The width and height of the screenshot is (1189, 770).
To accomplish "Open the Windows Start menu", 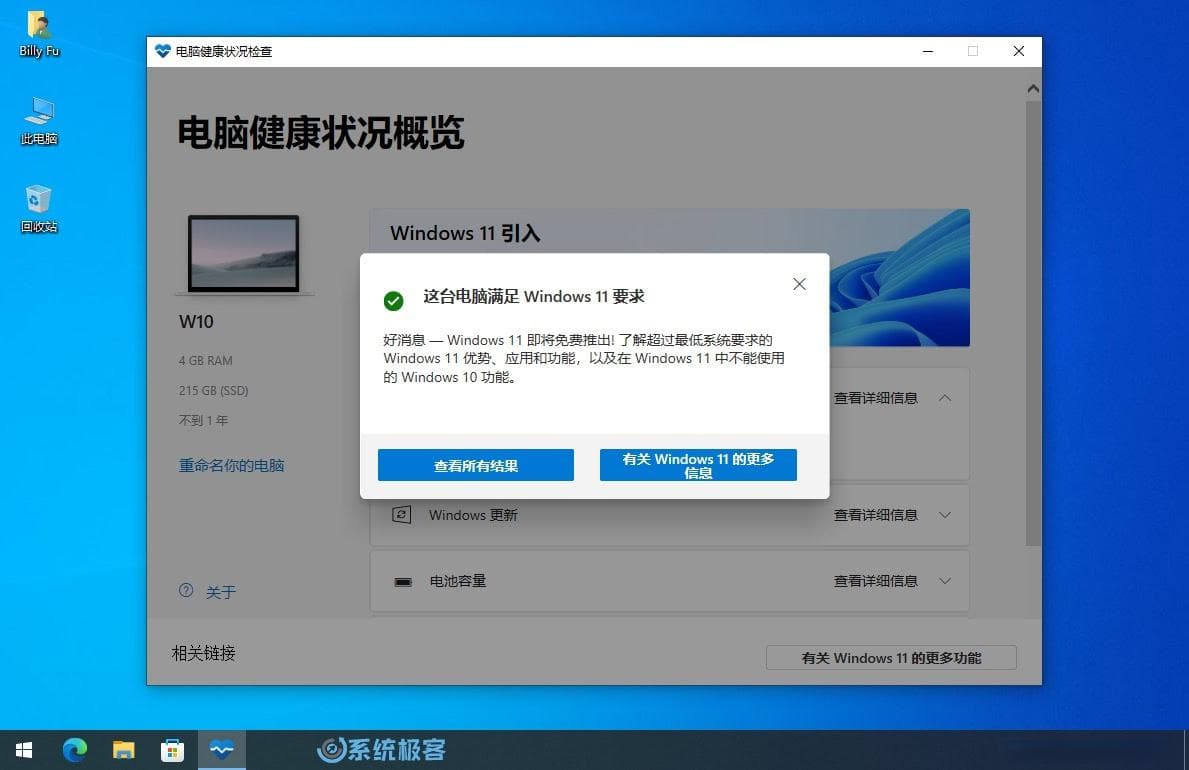I will coord(24,750).
